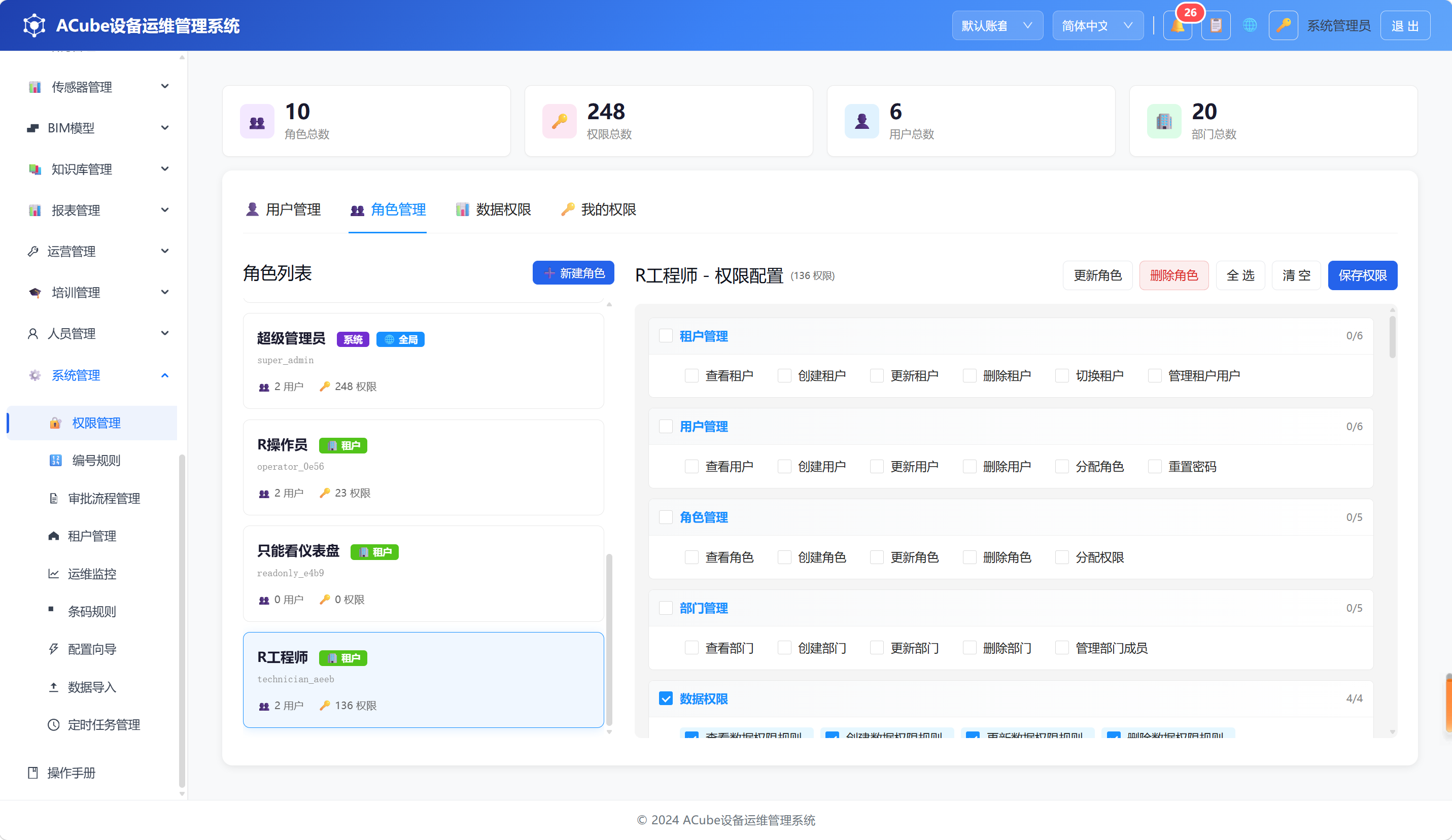Check the 租户管理 group checkbox
This screenshot has height=840, width=1452.
point(666,336)
